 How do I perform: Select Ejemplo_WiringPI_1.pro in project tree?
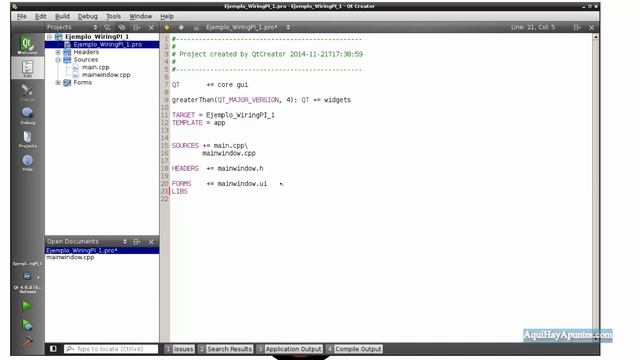[107, 44]
